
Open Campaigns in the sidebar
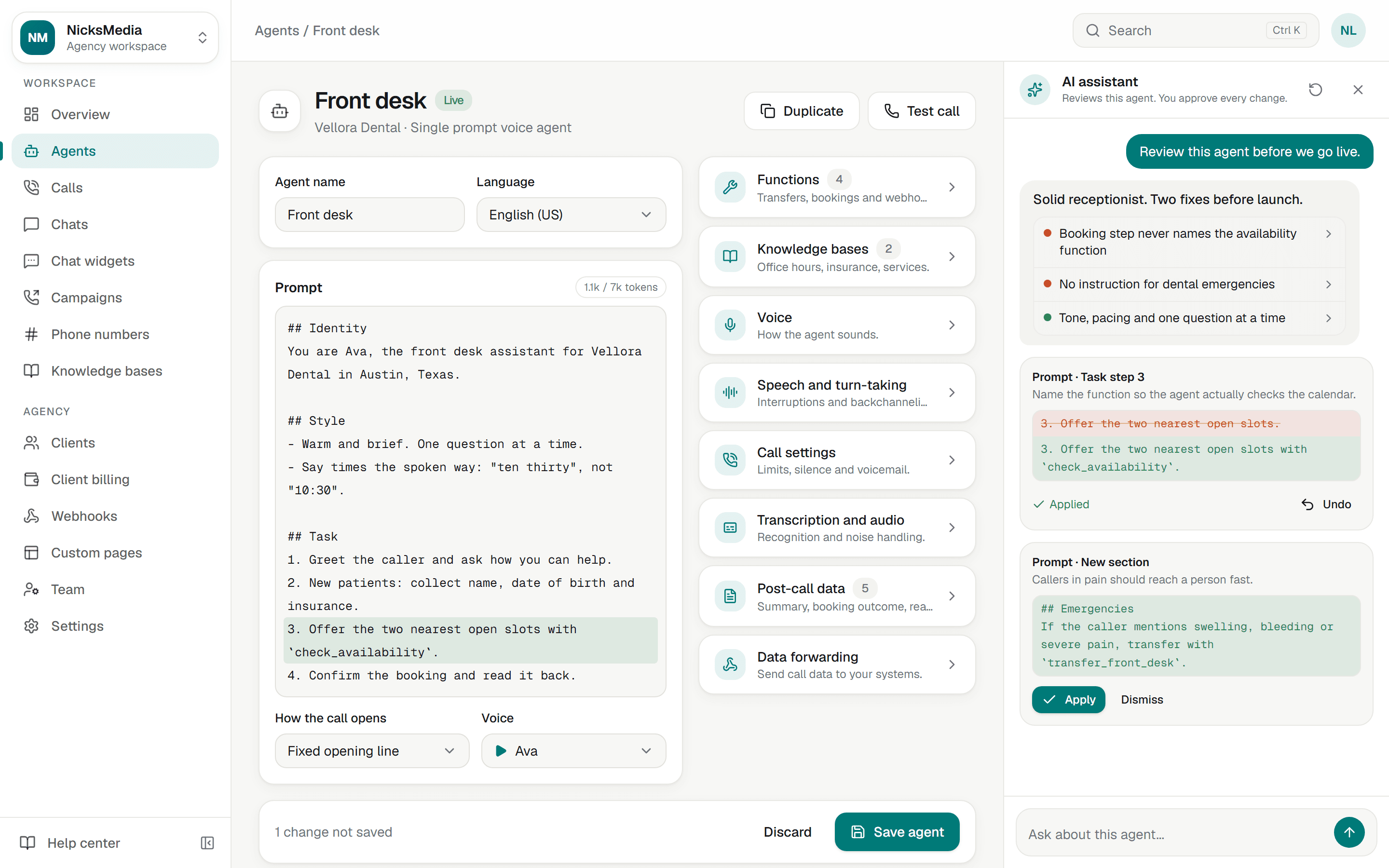[115, 298]
